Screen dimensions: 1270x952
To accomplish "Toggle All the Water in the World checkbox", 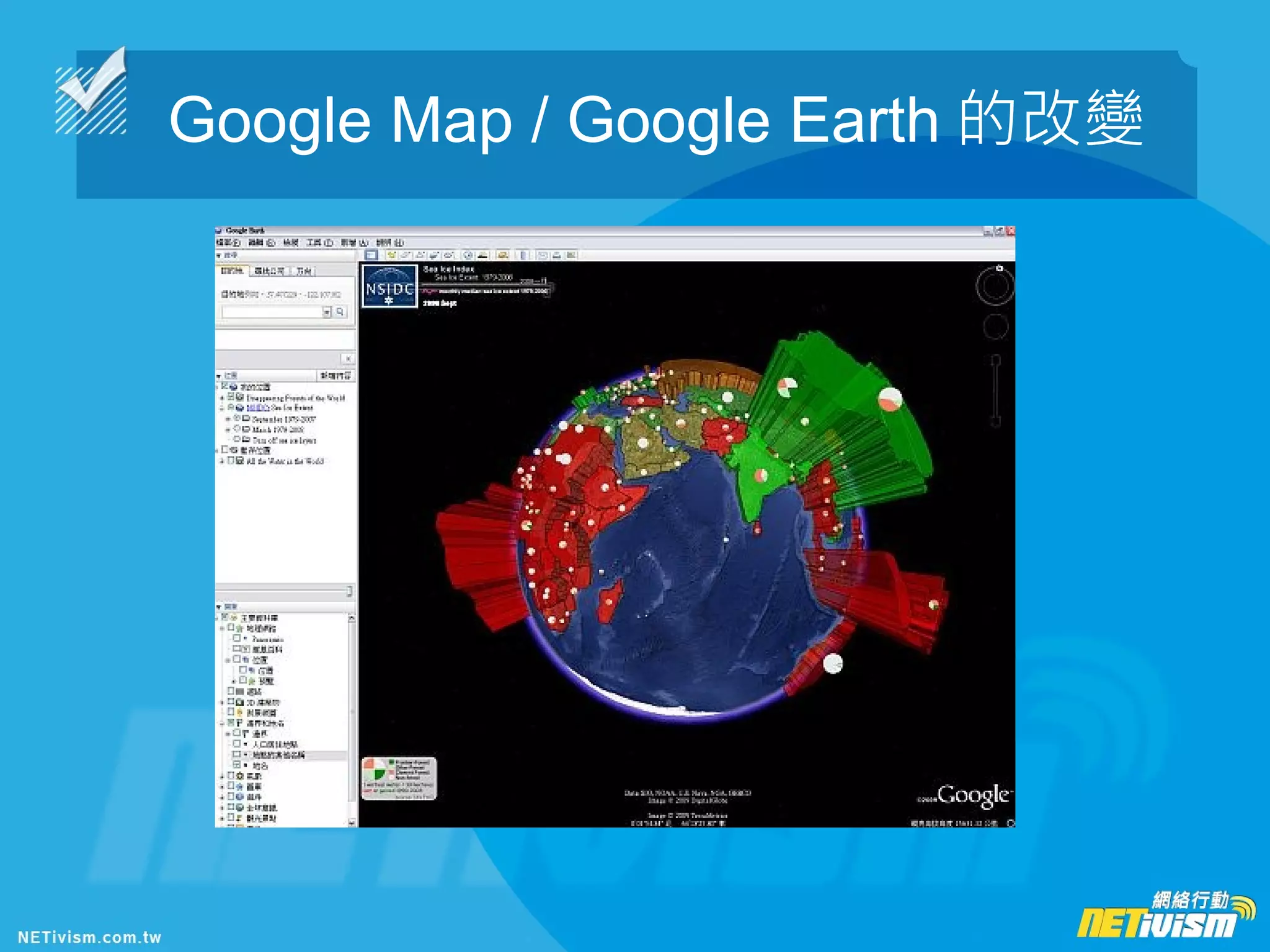I will click(231, 460).
